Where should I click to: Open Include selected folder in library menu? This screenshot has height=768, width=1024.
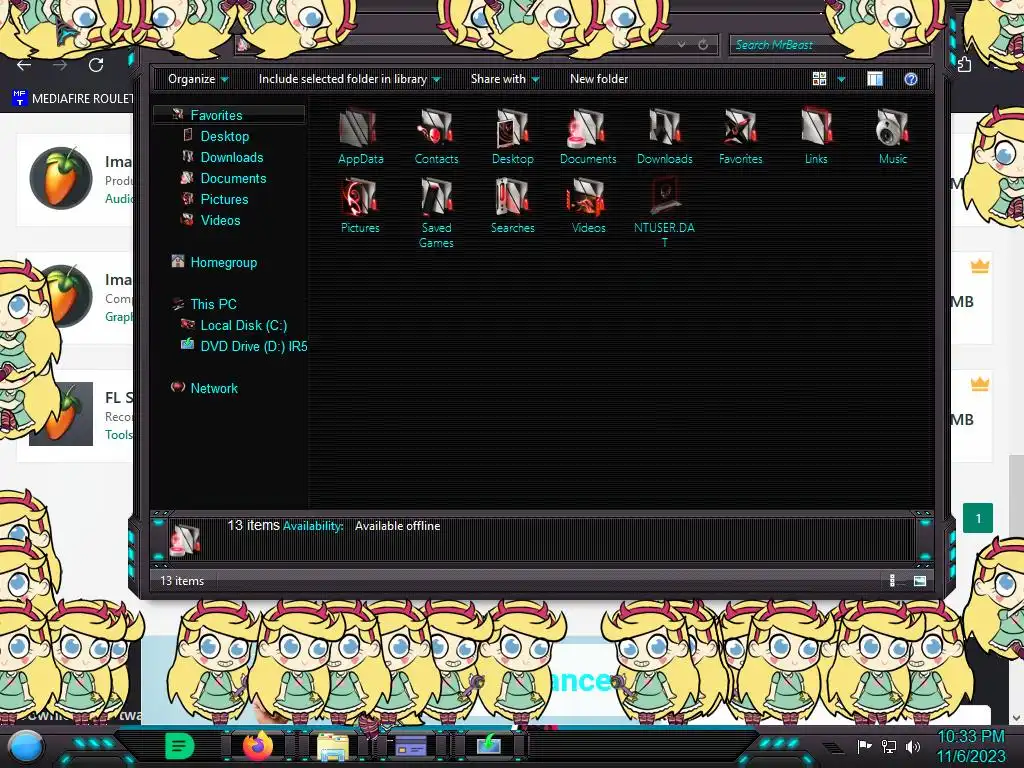coord(349,79)
